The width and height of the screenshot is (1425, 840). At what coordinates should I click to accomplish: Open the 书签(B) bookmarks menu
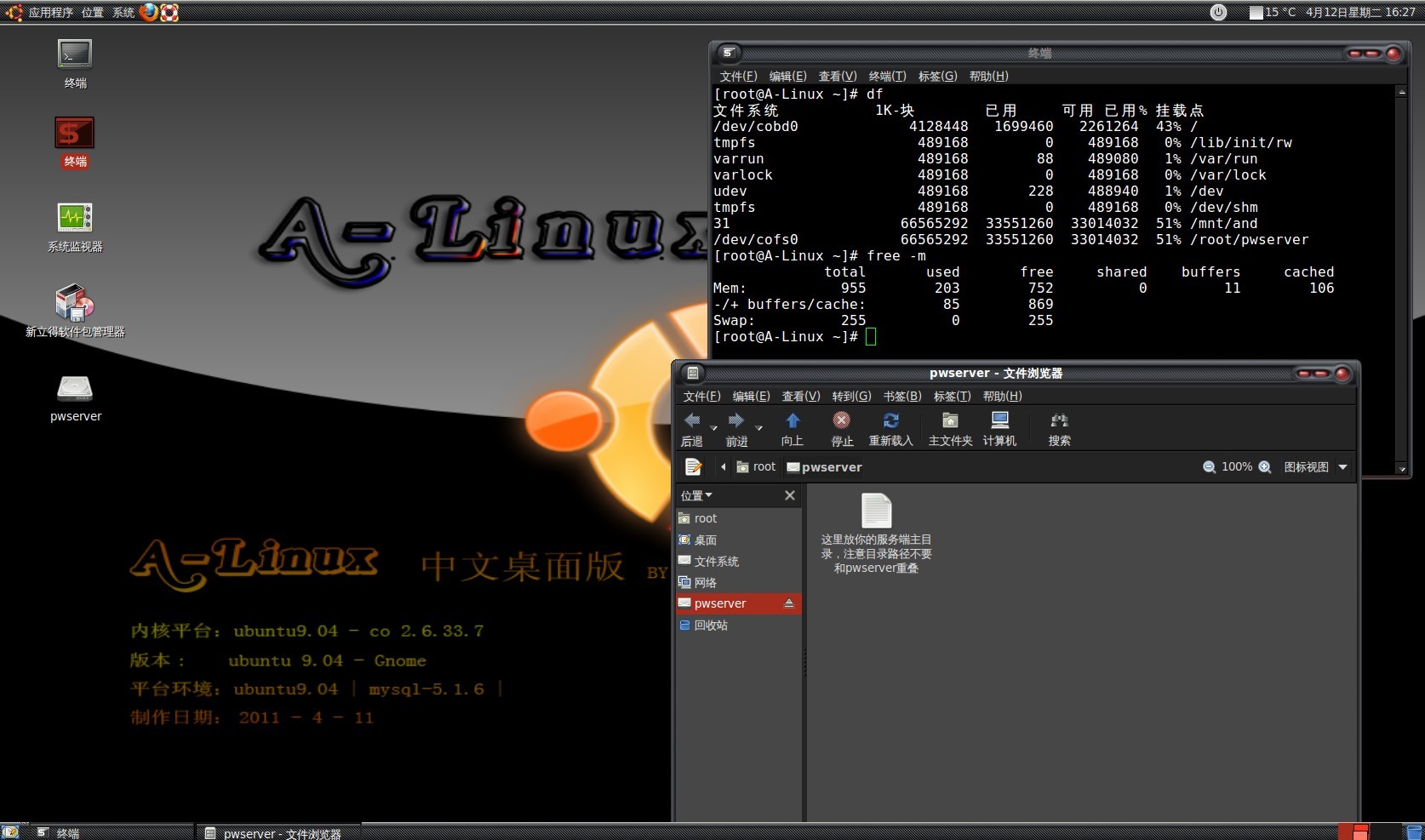coord(901,397)
